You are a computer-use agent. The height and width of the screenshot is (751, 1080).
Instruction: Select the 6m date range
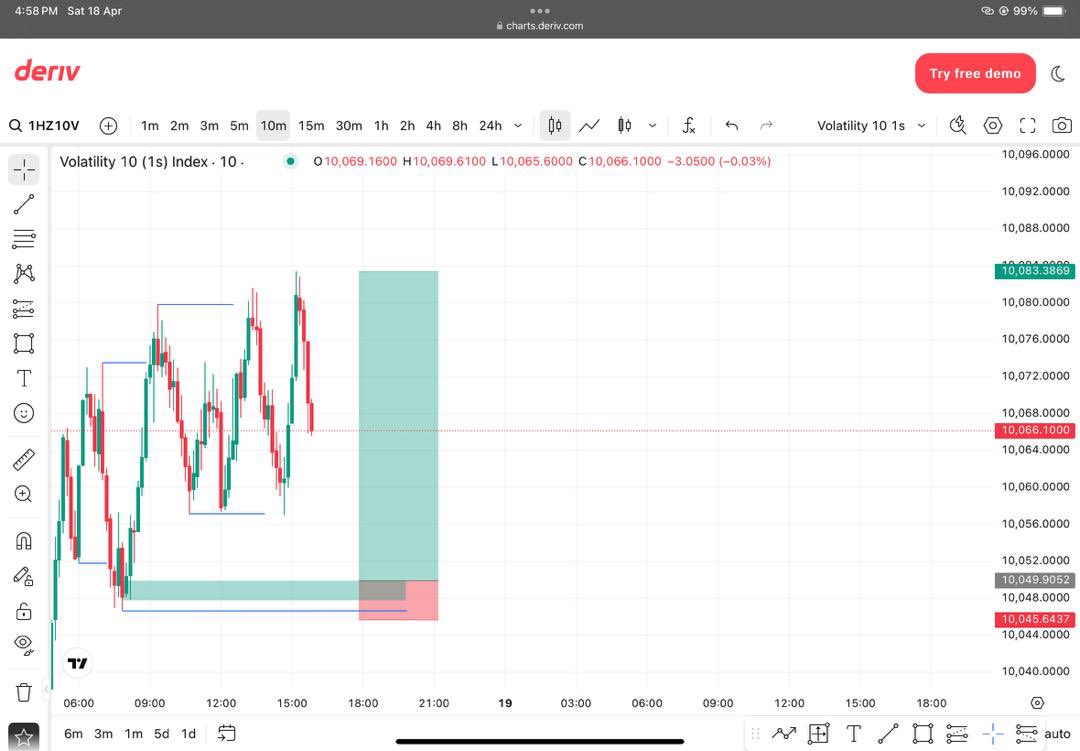73,734
